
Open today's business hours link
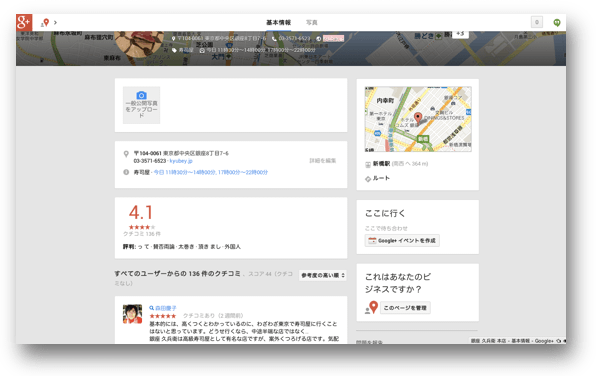click(x=211, y=173)
